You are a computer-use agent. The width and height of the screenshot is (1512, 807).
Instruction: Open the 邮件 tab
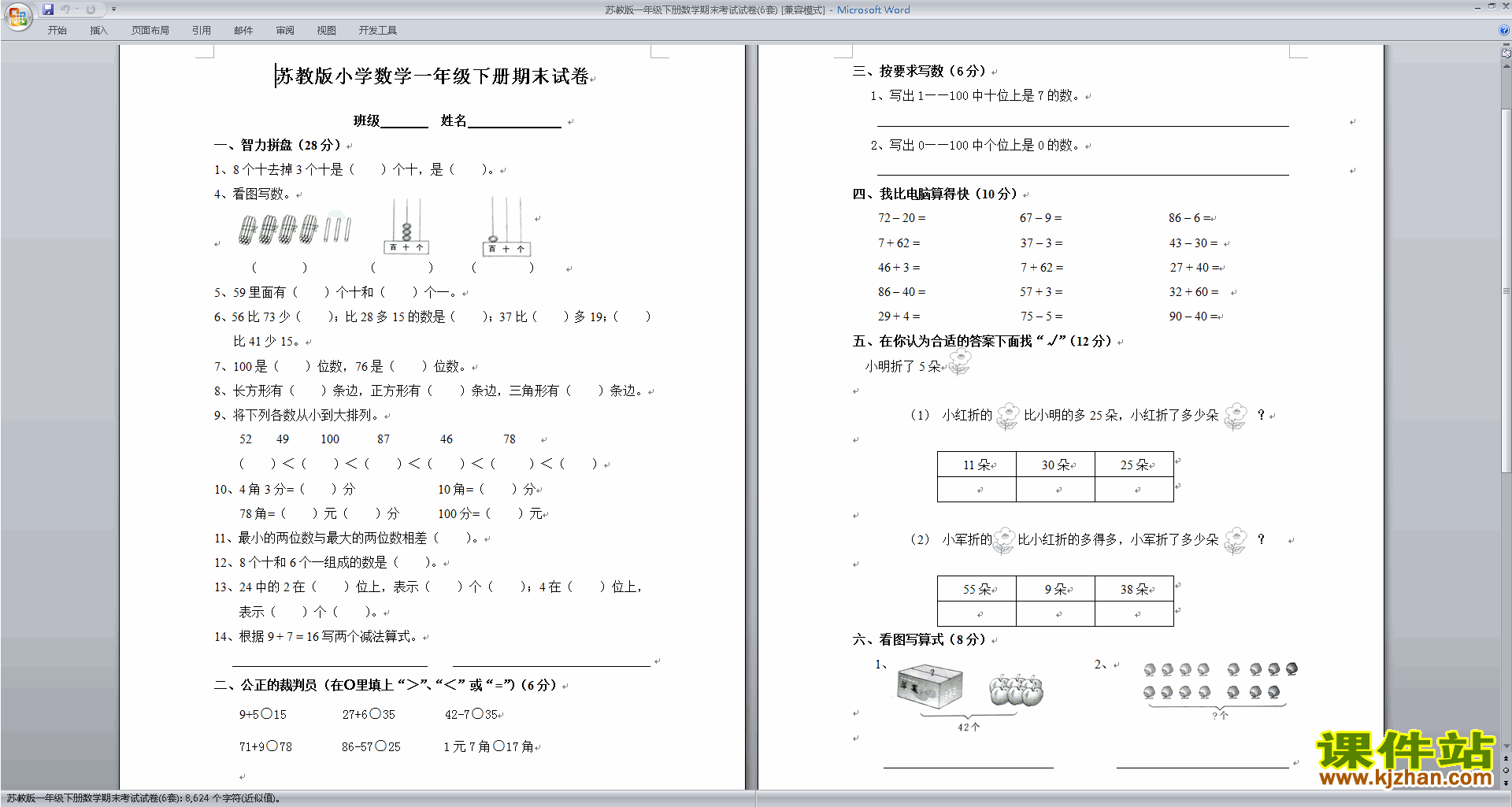pos(243,31)
